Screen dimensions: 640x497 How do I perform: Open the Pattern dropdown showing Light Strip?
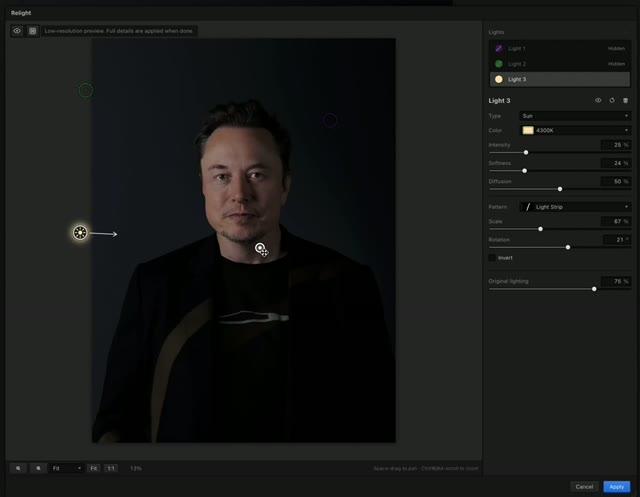(575, 207)
